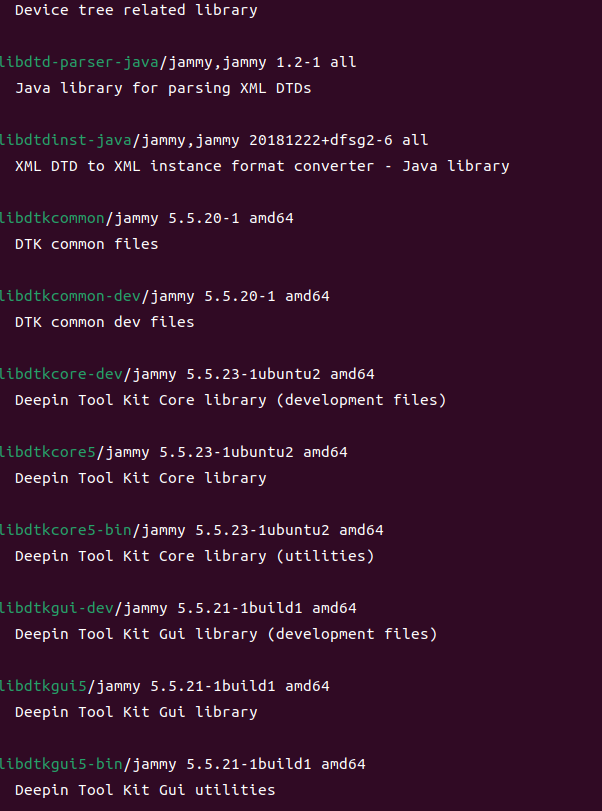Select package name 'libdtkgui5-bin'
Viewport: 602px width, 811px height.
pos(61,765)
